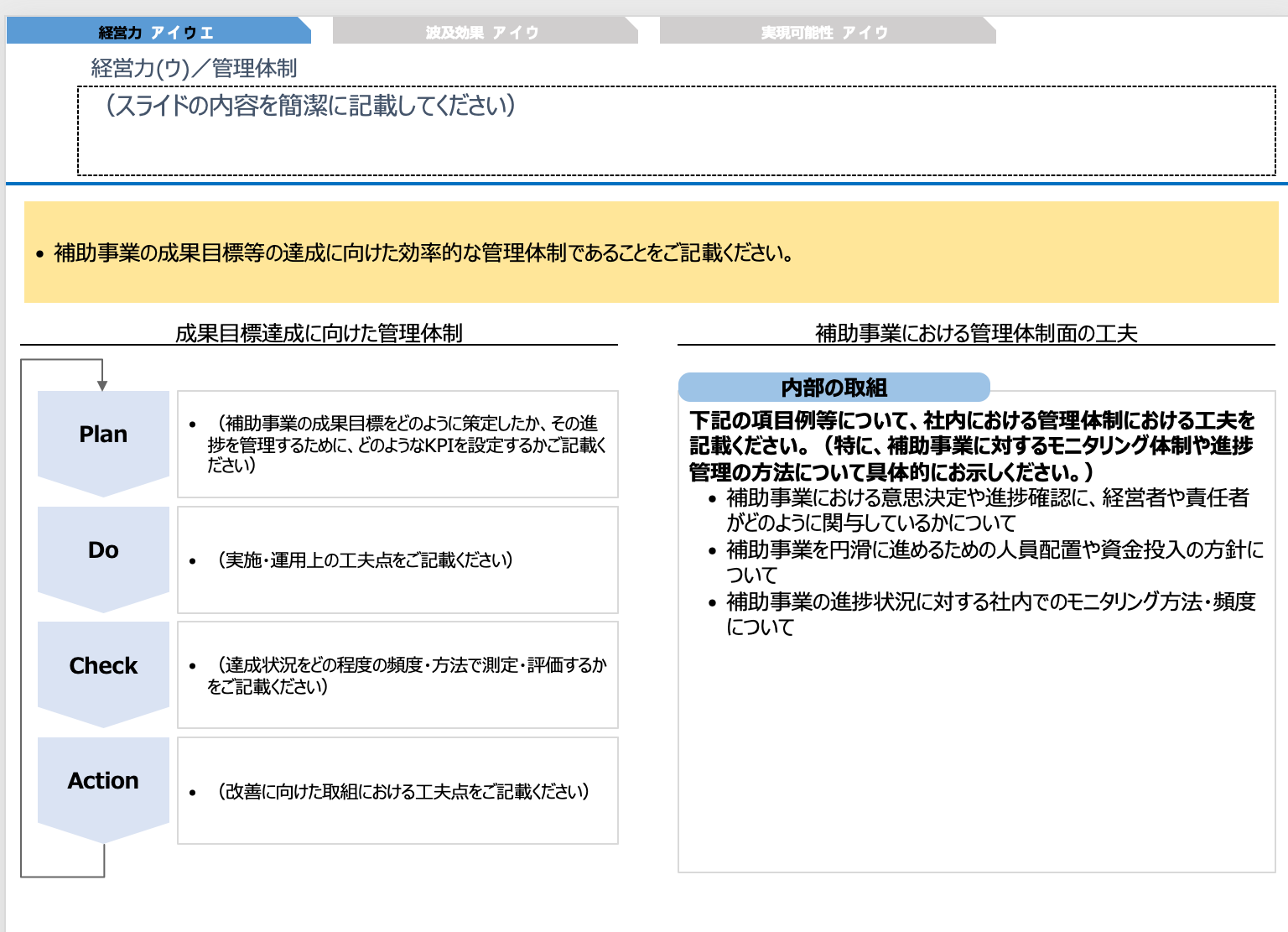Click the 達成状況 measurement frequency text box
The width and height of the screenshot is (1288, 932).
(397, 674)
